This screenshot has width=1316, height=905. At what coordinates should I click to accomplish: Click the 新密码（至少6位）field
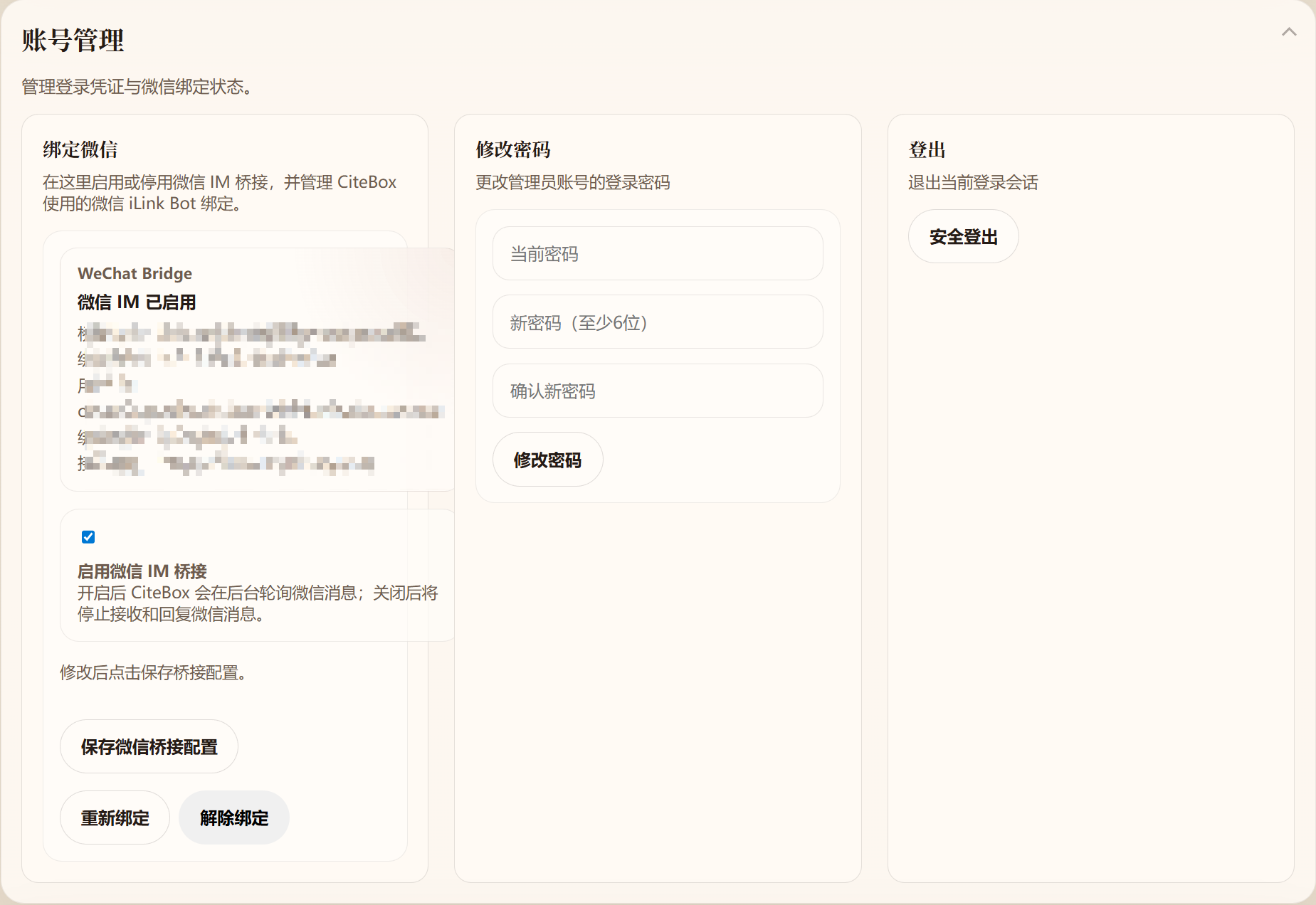tap(656, 322)
